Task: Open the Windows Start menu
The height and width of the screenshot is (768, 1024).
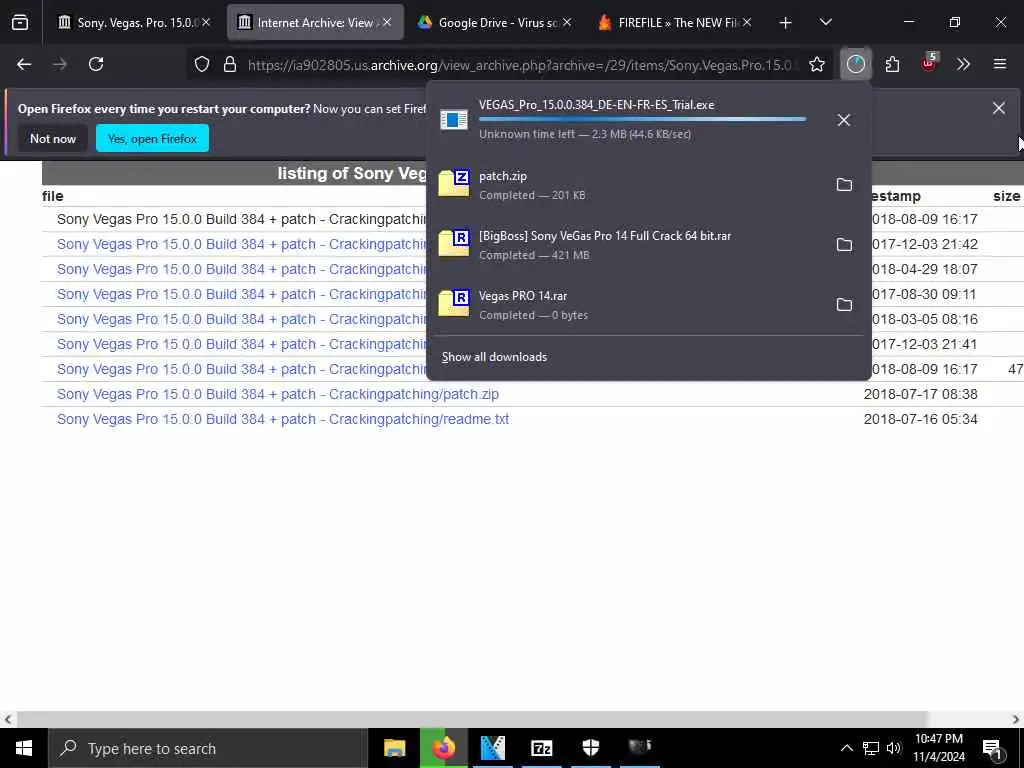Action: coord(24,748)
